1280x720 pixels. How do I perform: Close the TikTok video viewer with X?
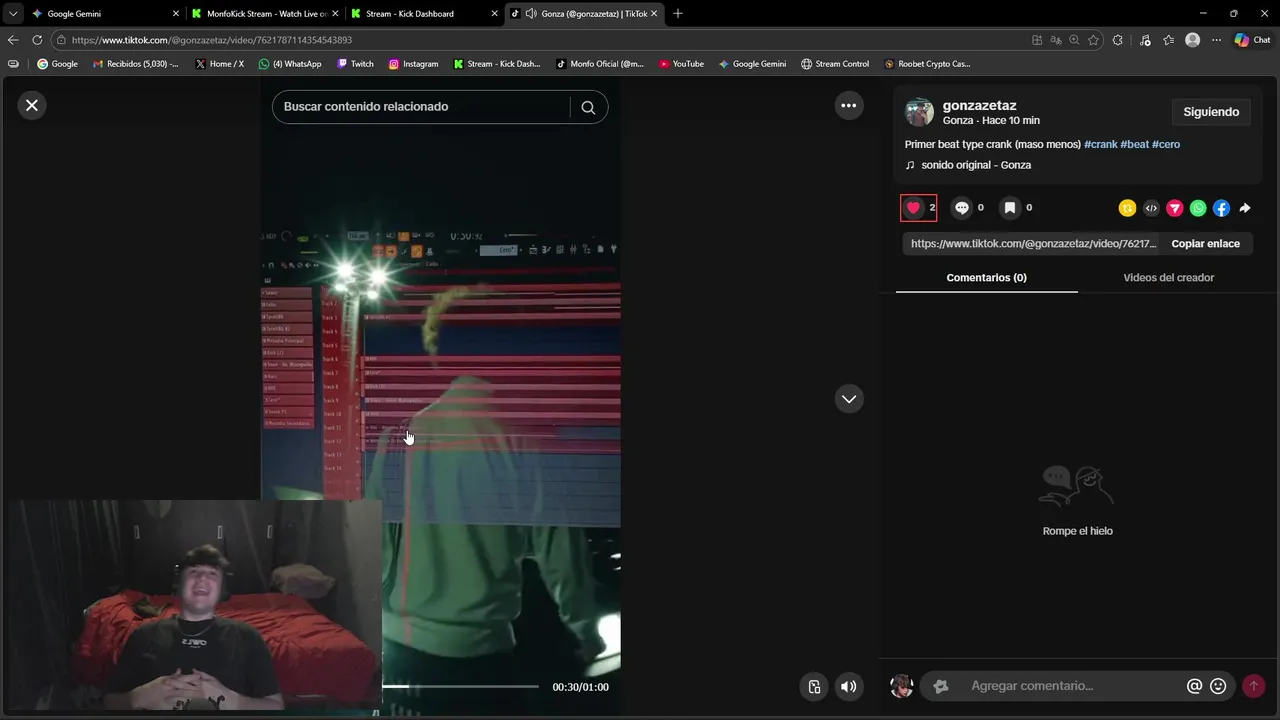[x=32, y=105]
